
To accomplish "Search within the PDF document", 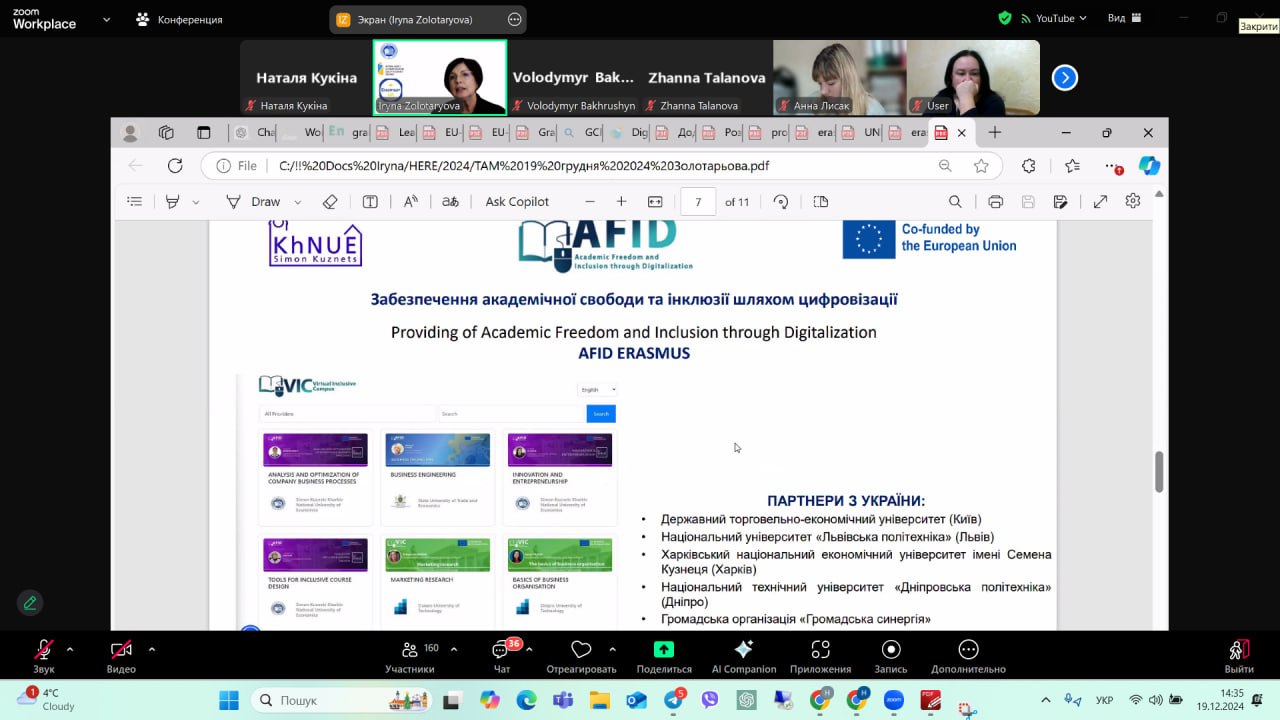I will pos(955,202).
